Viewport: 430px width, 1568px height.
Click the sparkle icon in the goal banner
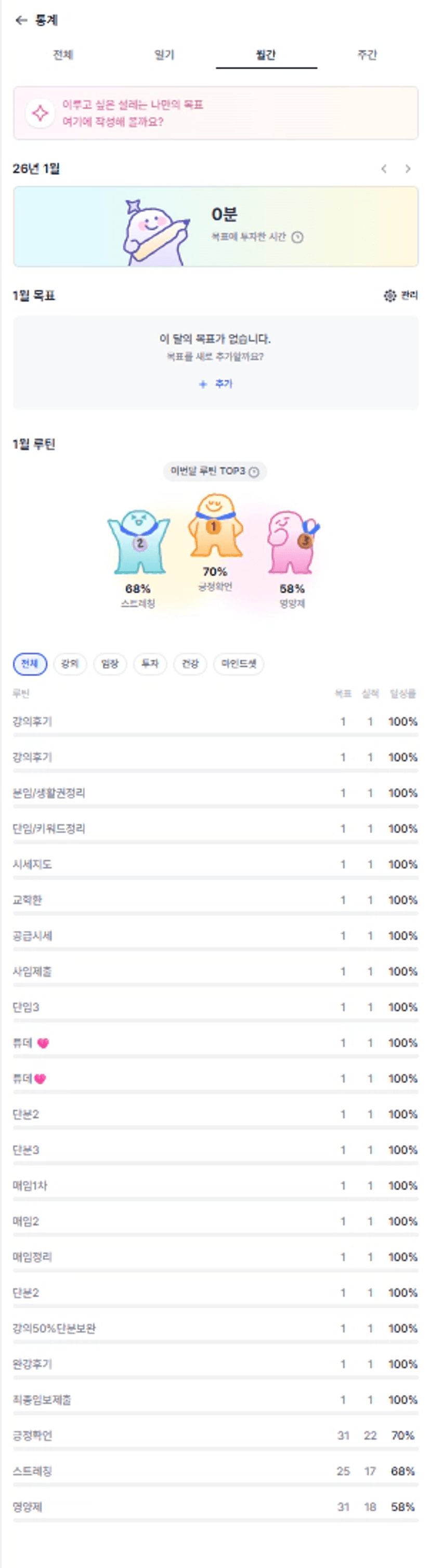click(x=40, y=113)
